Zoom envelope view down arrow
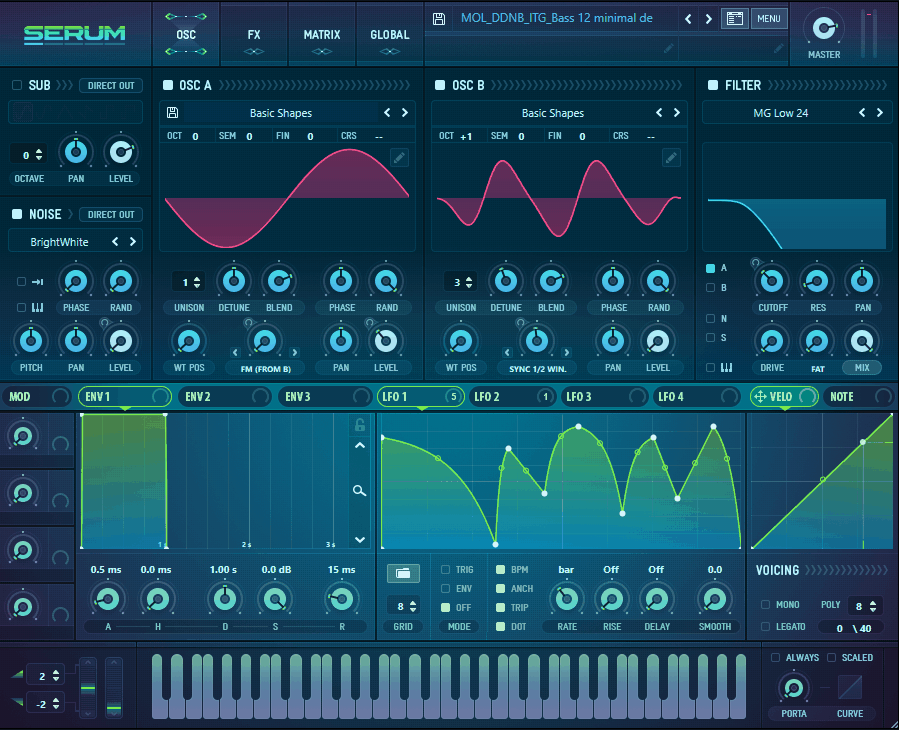This screenshot has height=730, width=899. (x=359, y=540)
